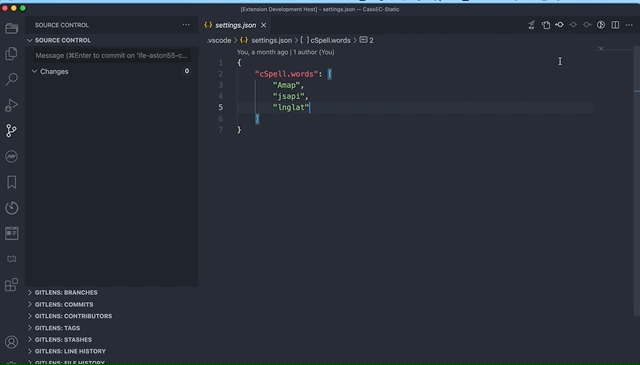Click the split editor icon
640x365 pixels.
coord(615,25)
